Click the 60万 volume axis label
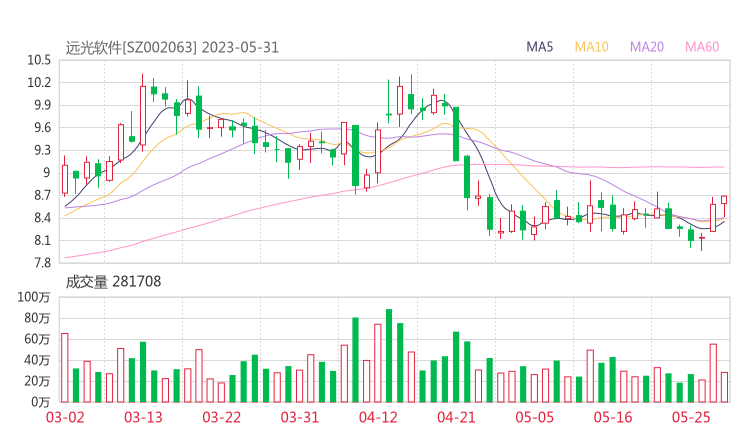Viewport: 740px width, 440px height. (x=37, y=339)
